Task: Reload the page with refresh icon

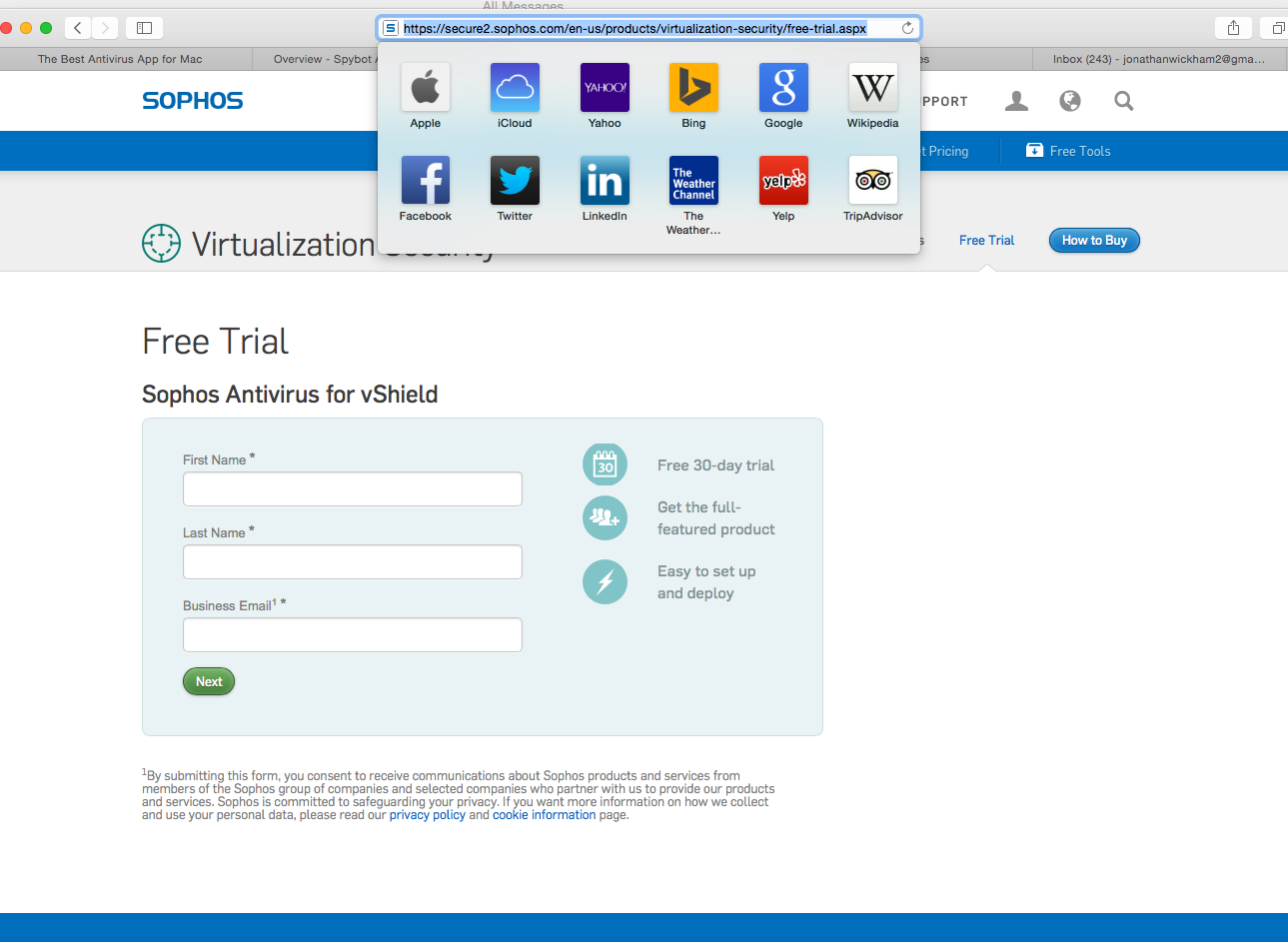Action: (907, 28)
